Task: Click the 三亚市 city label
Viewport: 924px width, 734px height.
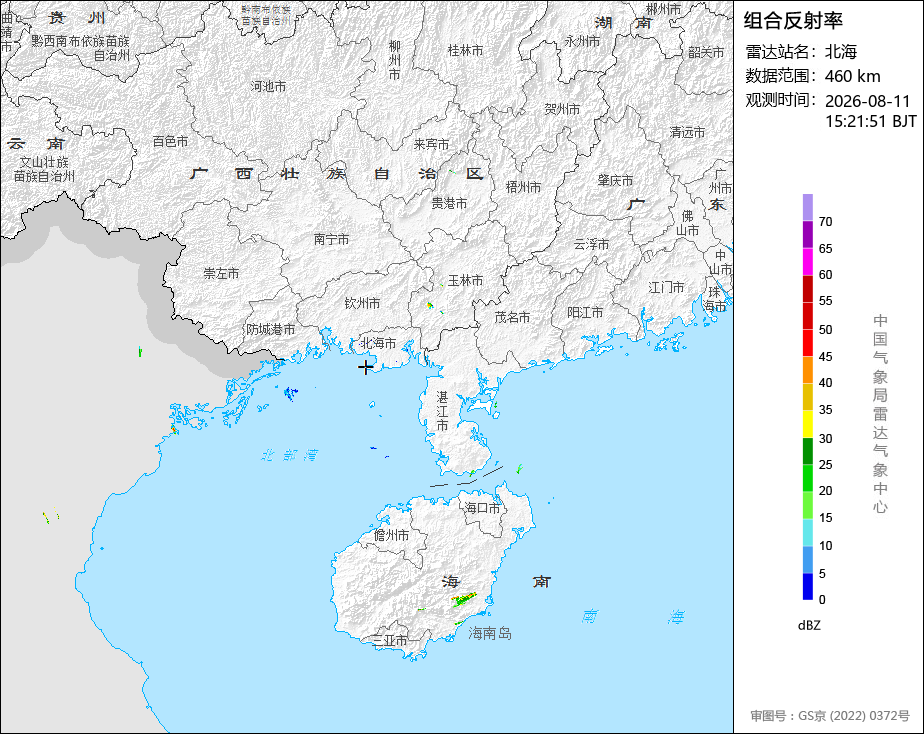Action: tap(389, 640)
